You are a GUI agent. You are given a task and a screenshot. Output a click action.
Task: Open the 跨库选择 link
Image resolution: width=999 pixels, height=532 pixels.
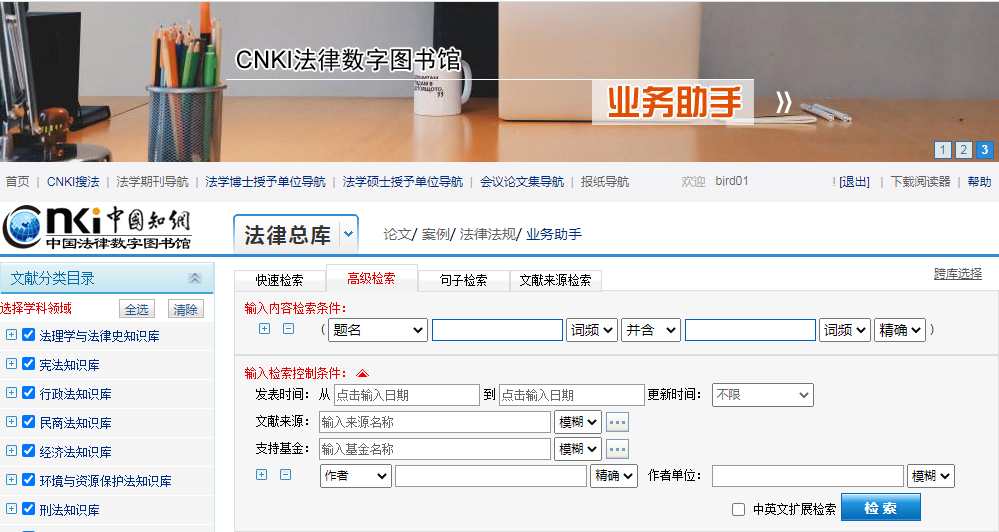point(958,274)
